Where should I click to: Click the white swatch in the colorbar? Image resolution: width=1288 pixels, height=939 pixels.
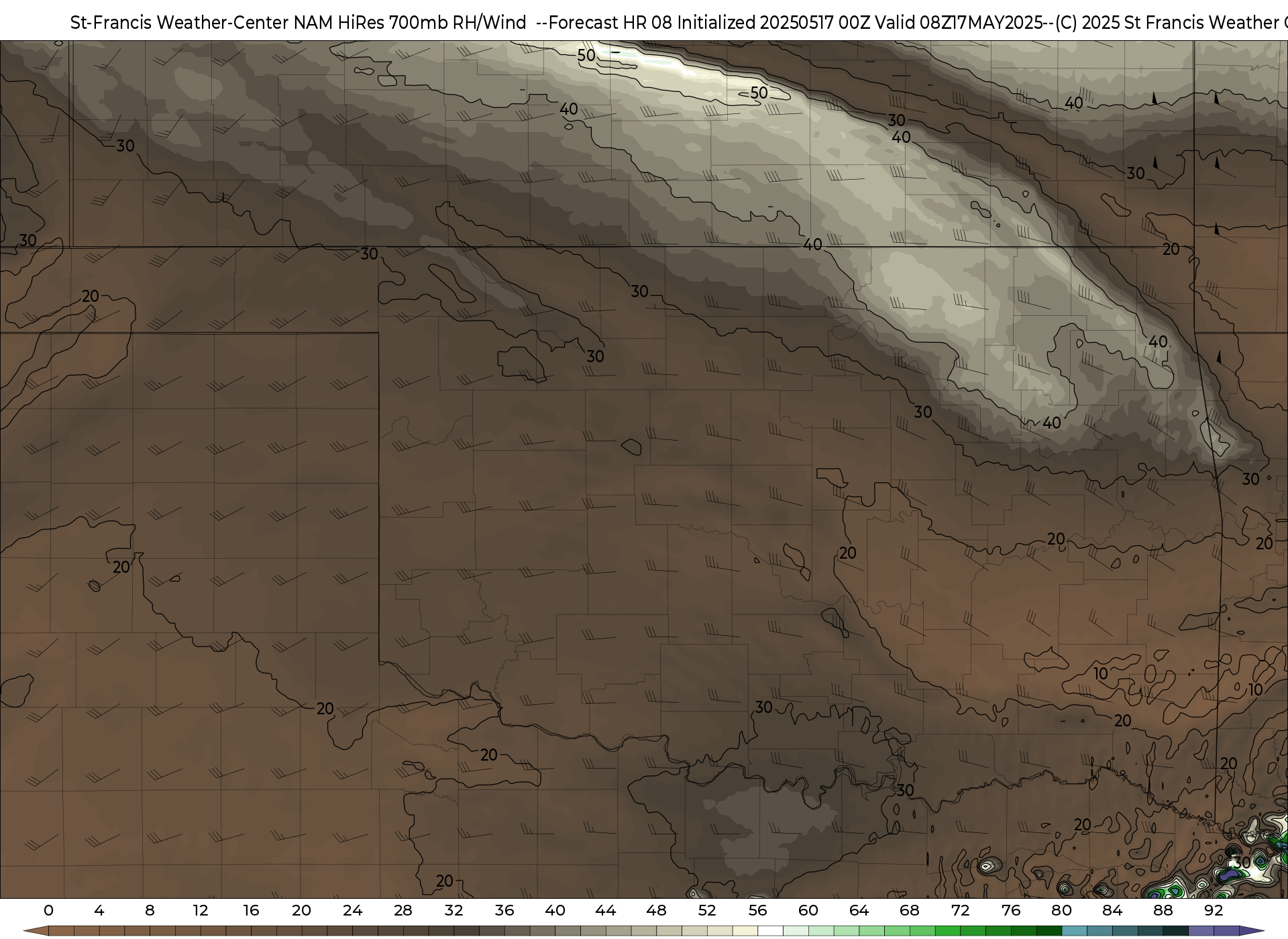tap(771, 932)
